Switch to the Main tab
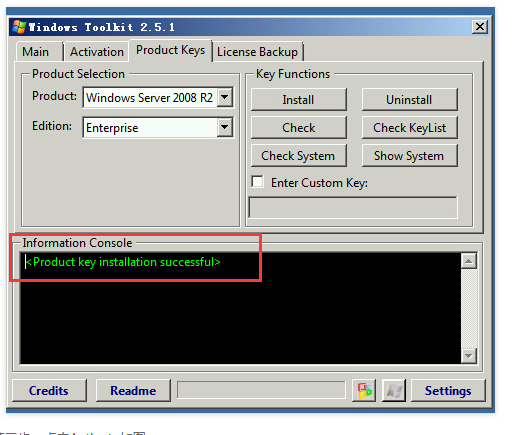 [x=36, y=52]
